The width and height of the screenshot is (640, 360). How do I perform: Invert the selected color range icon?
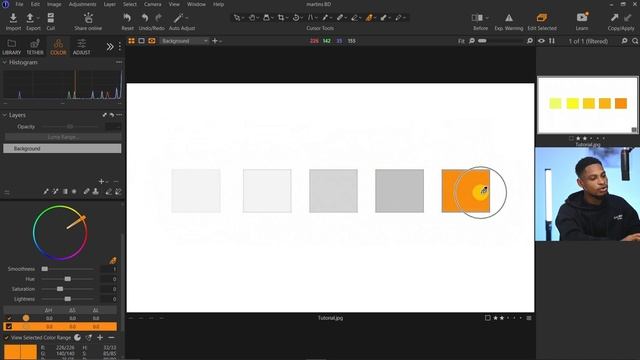(78, 338)
